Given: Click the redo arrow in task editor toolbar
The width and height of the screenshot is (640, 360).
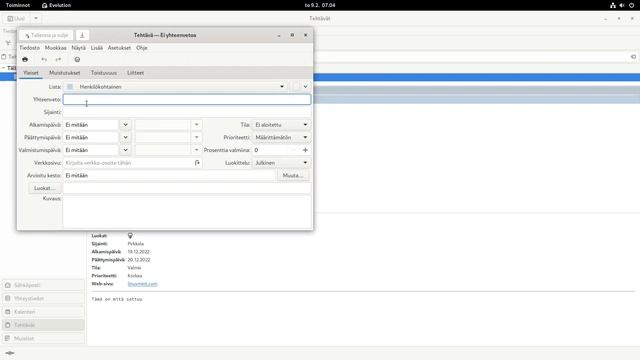Looking at the screenshot, I should (58, 60).
